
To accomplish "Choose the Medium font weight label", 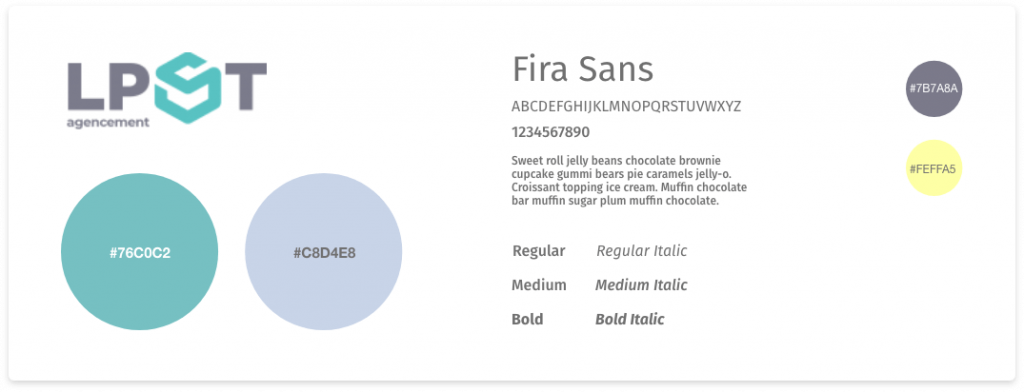I will point(539,286).
